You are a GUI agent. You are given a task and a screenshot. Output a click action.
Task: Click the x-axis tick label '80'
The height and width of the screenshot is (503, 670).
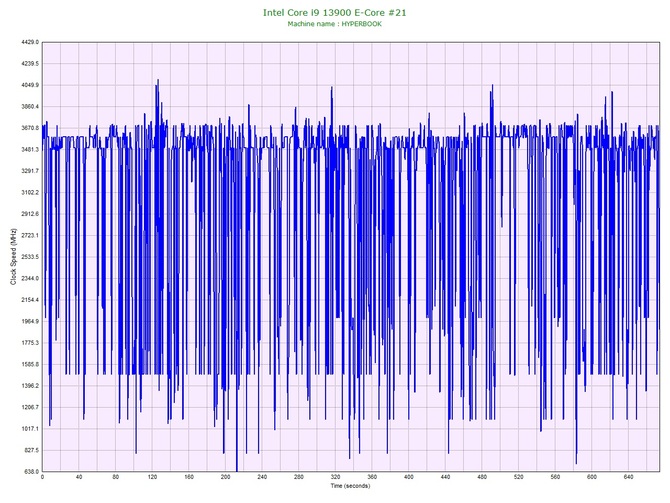point(115,477)
